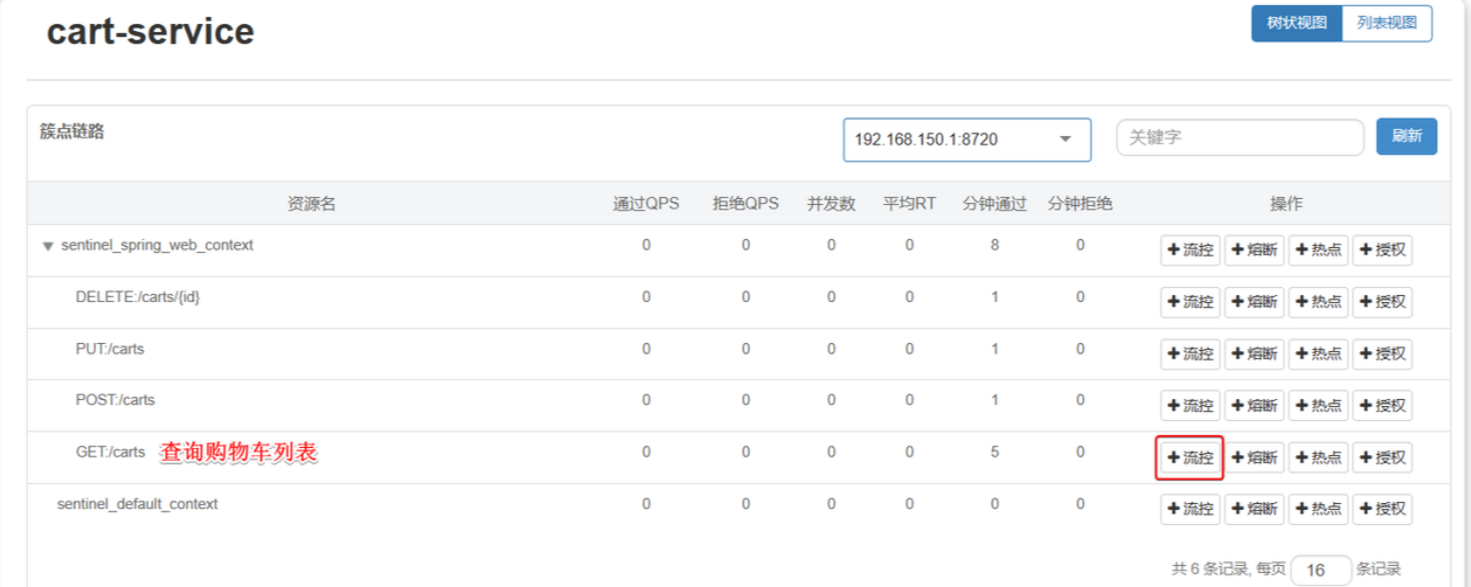Click 流控 button for GET:/carts row
Screen dimensions: 1471x587
point(1190,458)
